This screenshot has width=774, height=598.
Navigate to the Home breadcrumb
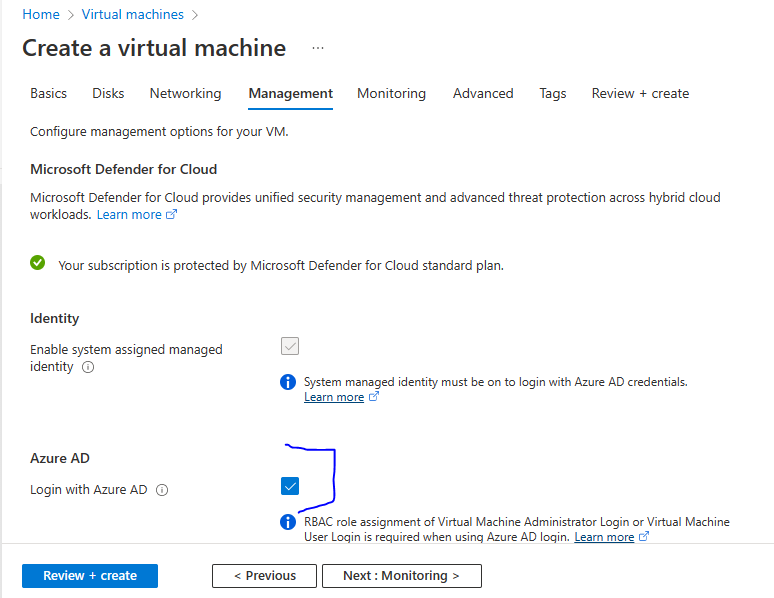41,14
